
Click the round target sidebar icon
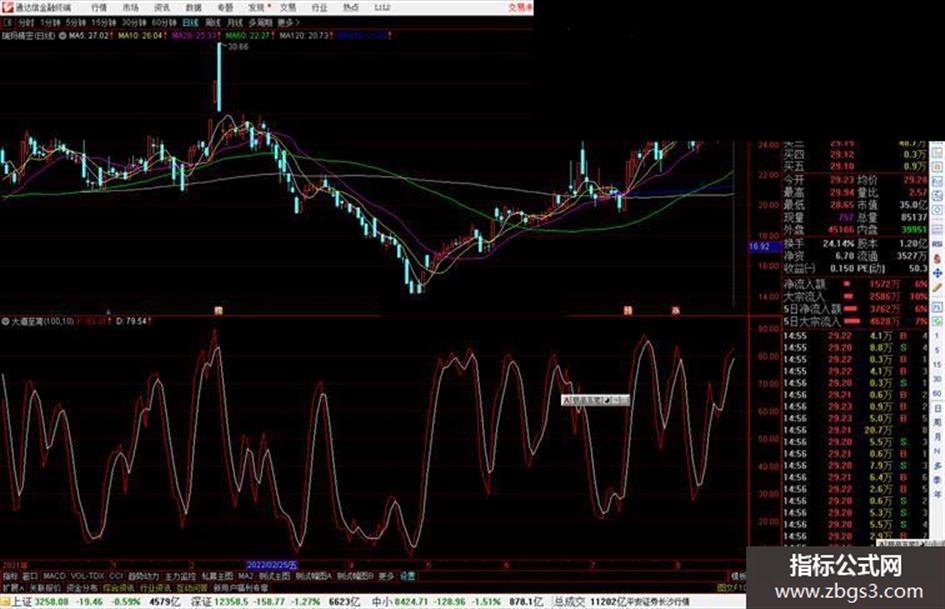point(937,211)
